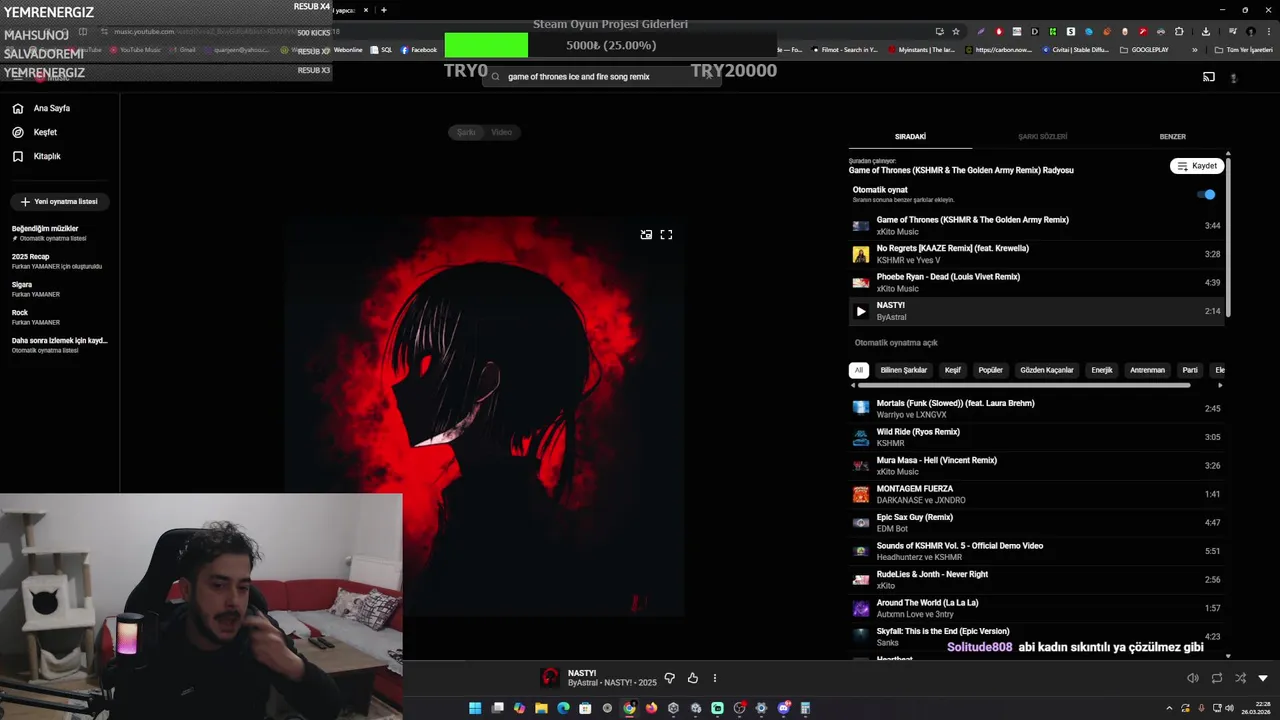Play No Regrets [KAAZE Remix] queue item

tap(1036, 254)
